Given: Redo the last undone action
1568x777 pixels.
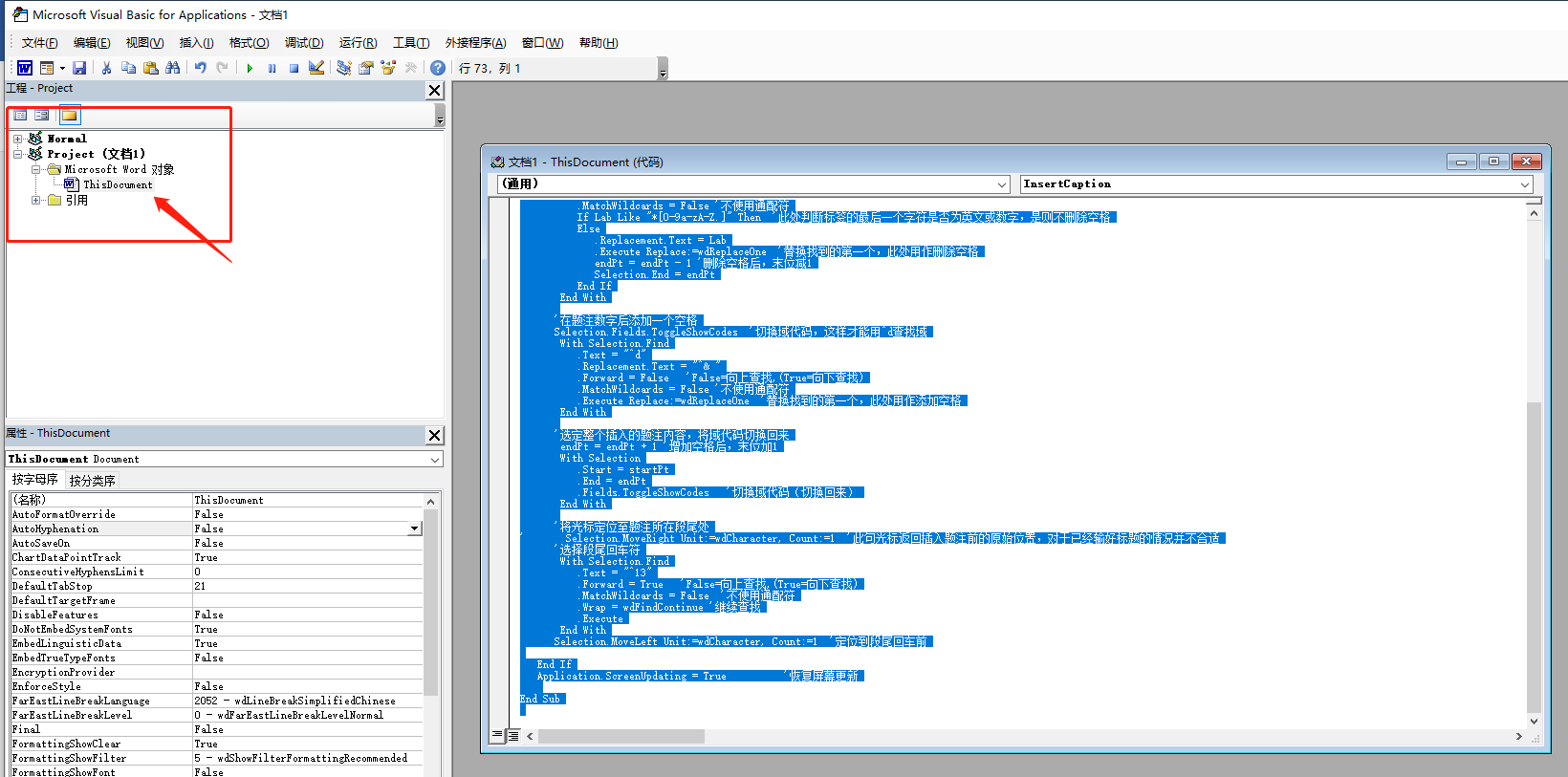Looking at the screenshot, I should point(222,68).
